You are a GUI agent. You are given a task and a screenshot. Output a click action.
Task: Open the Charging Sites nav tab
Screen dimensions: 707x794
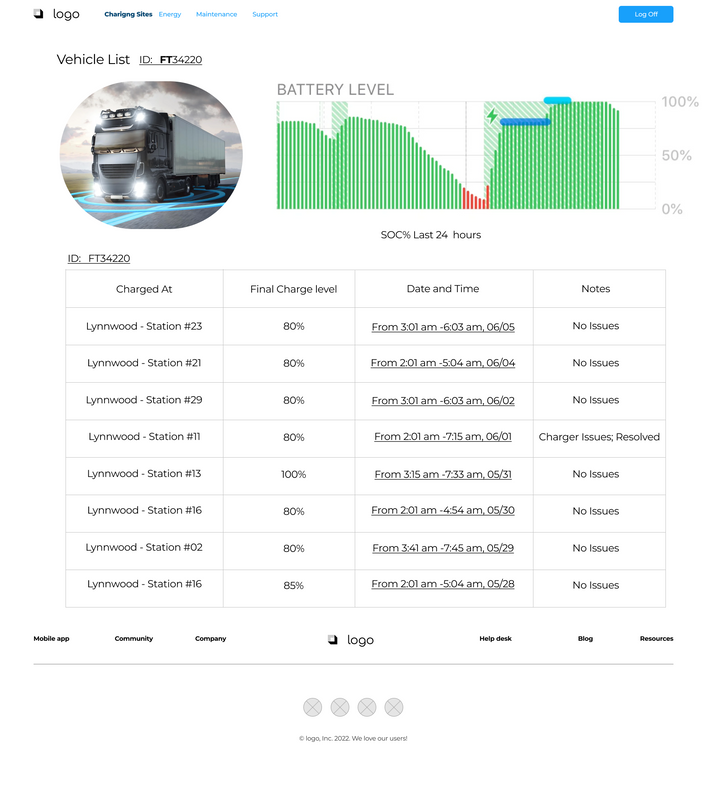[x=128, y=14]
